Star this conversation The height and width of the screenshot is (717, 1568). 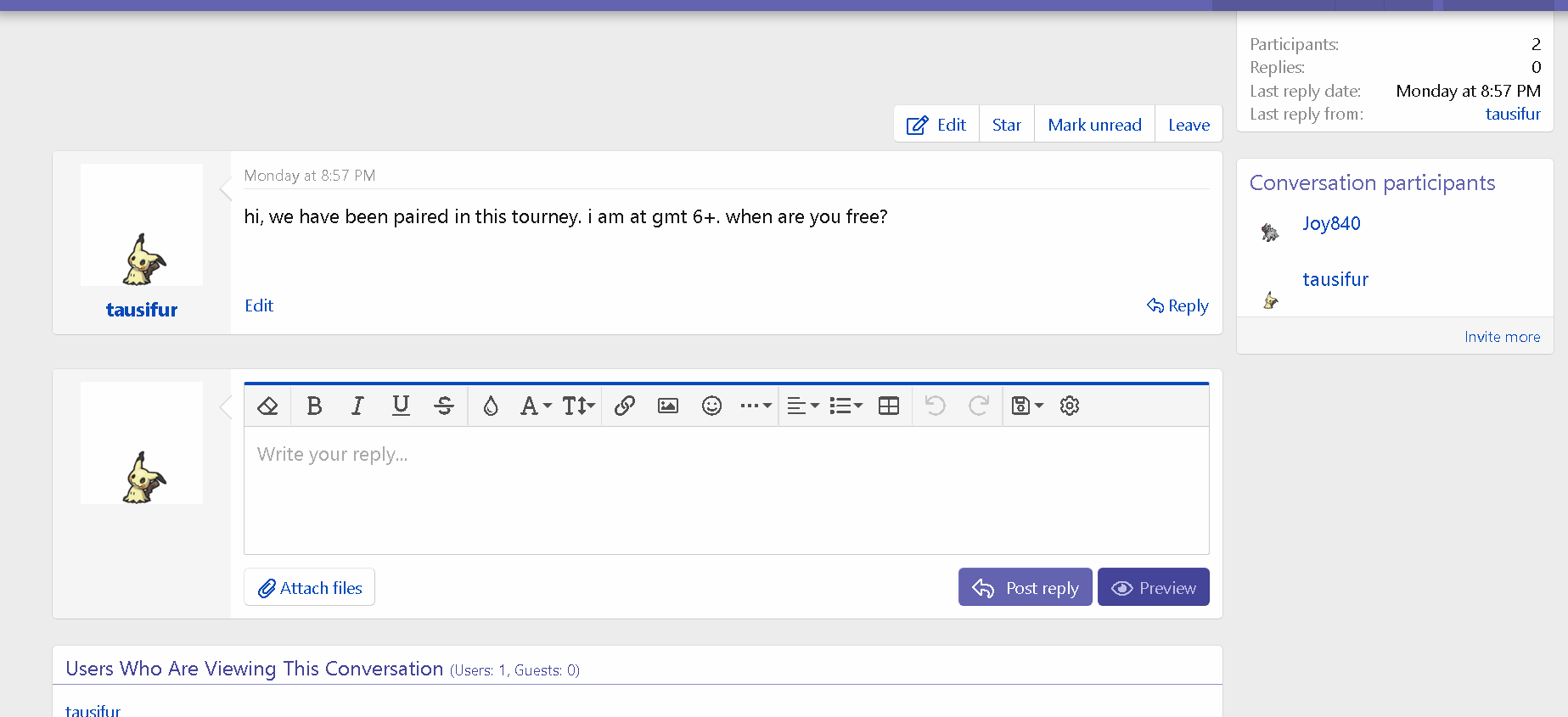pyautogui.click(x=1006, y=125)
